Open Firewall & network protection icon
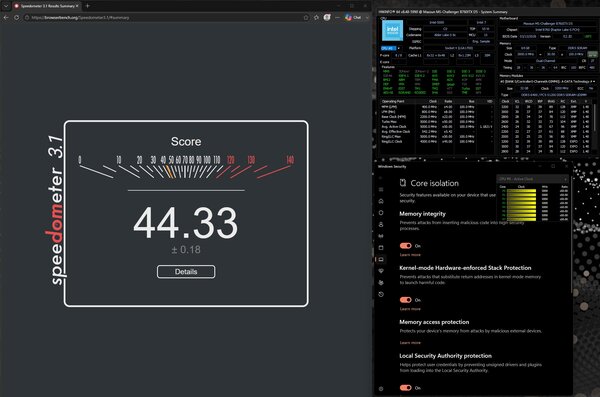 (x=381, y=236)
